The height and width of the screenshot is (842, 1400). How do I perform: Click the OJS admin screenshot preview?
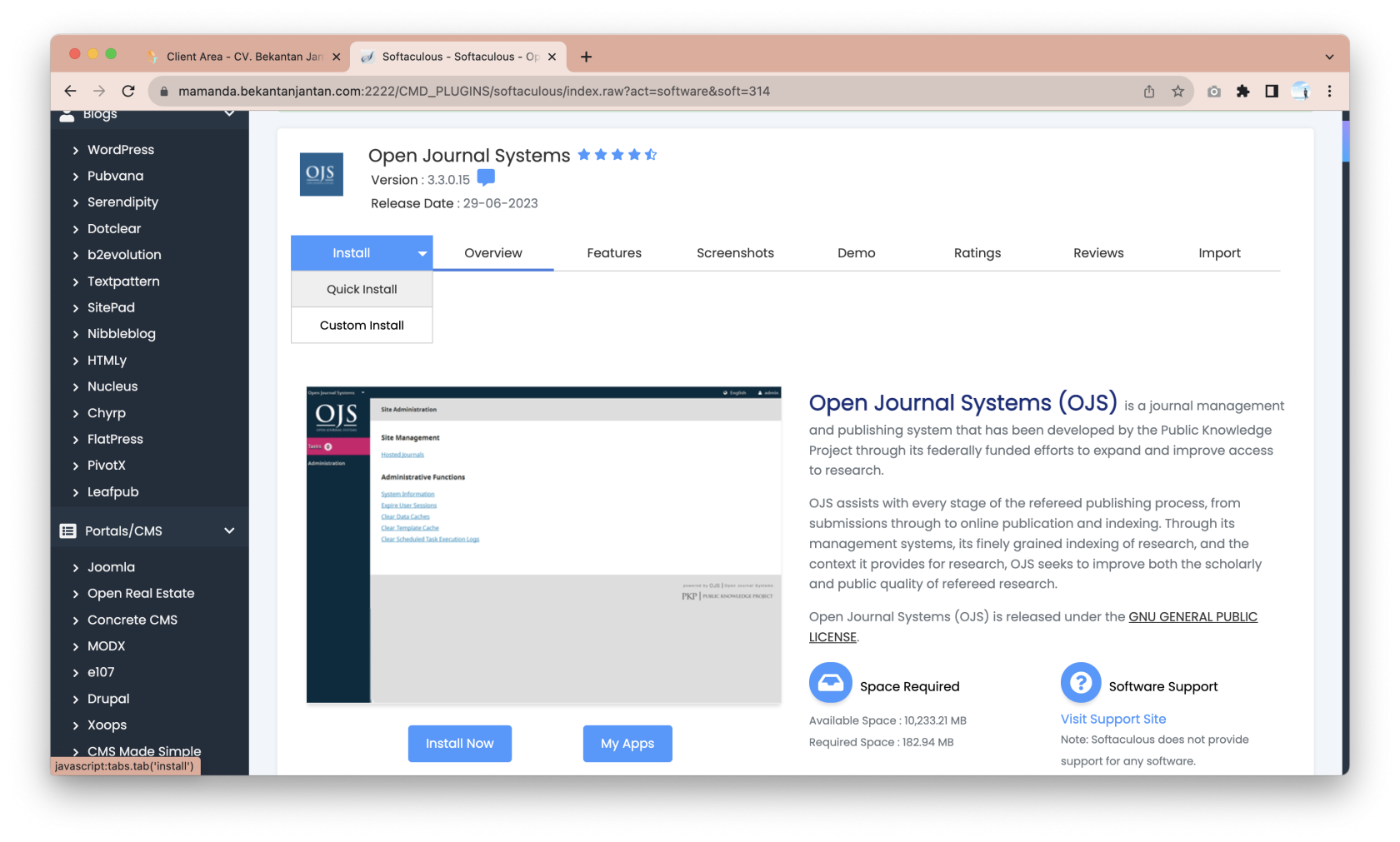tap(544, 545)
